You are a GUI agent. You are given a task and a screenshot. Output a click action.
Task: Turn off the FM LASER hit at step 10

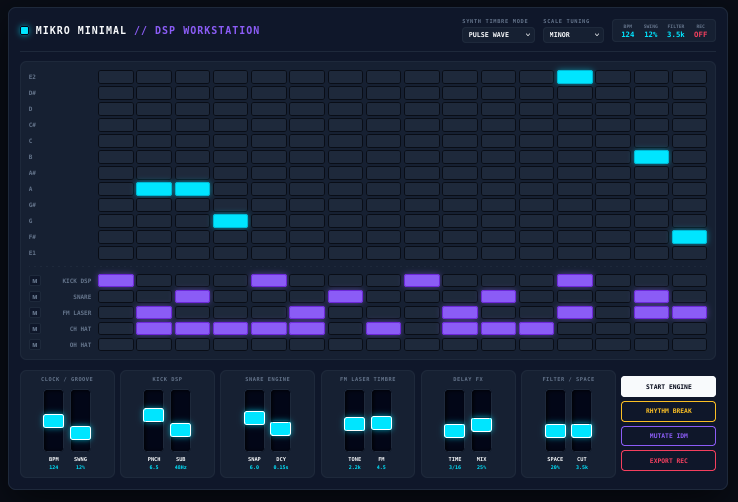pos(460,313)
